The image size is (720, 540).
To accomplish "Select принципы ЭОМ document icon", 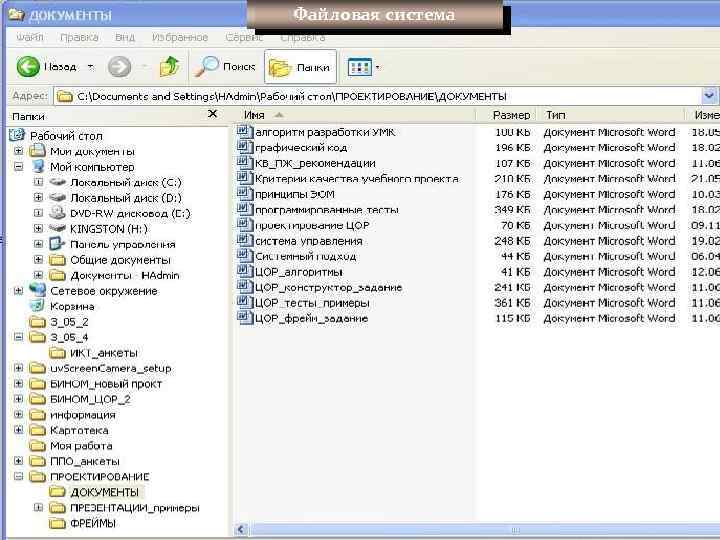I will coord(245,194).
